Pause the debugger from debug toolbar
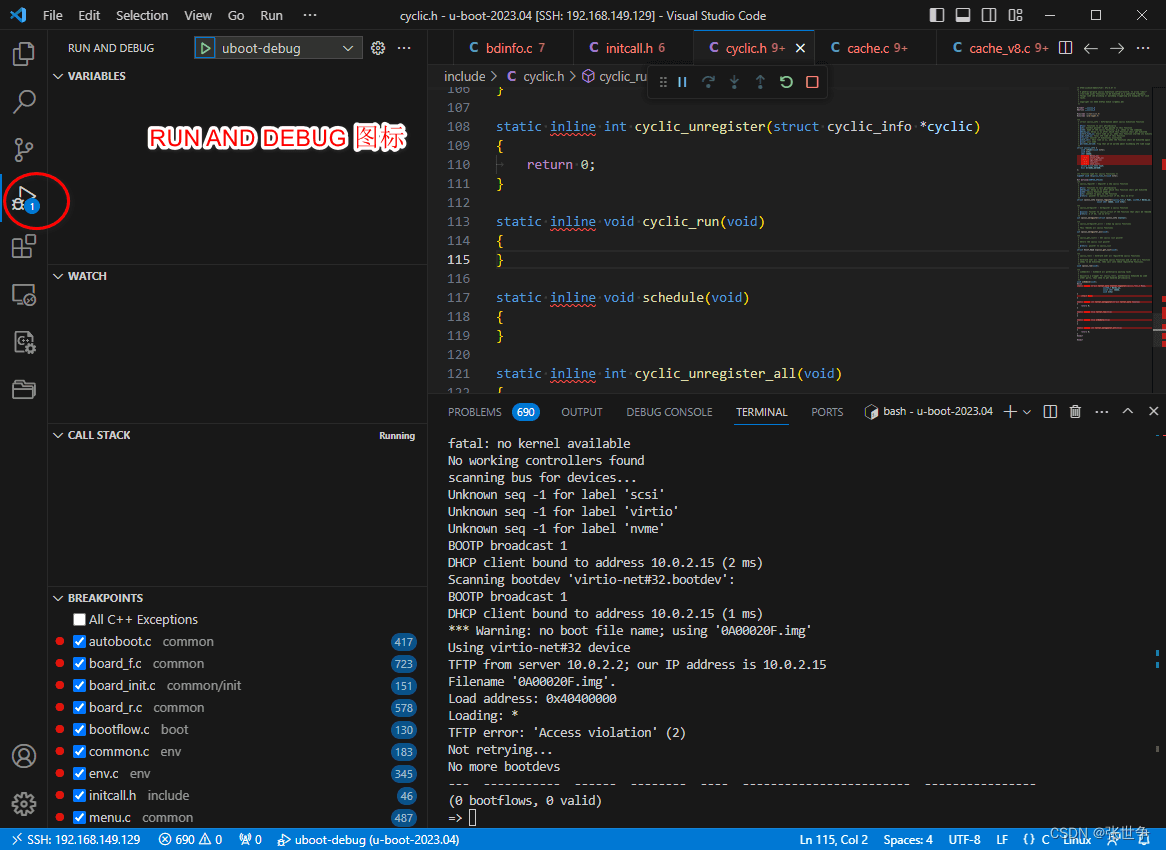1166x850 pixels. 682,82
